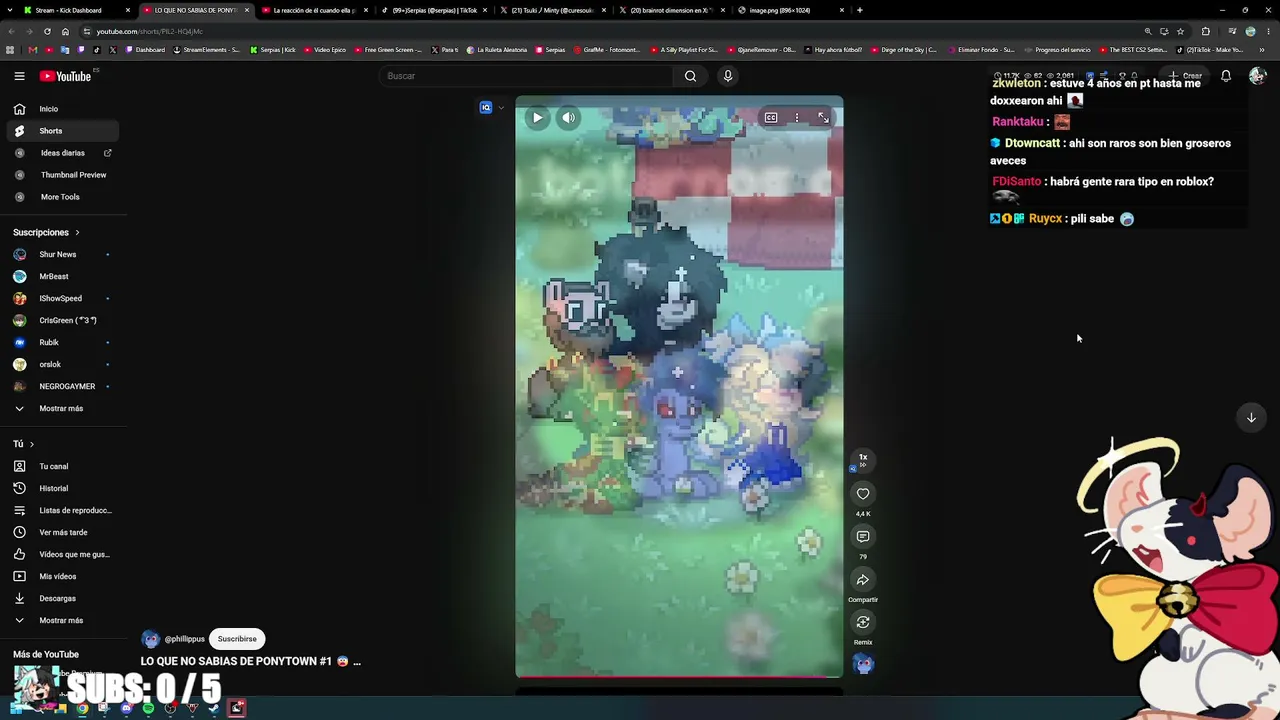Open Chrome from the taskbar

pyautogui.click(x=82, y=708)
